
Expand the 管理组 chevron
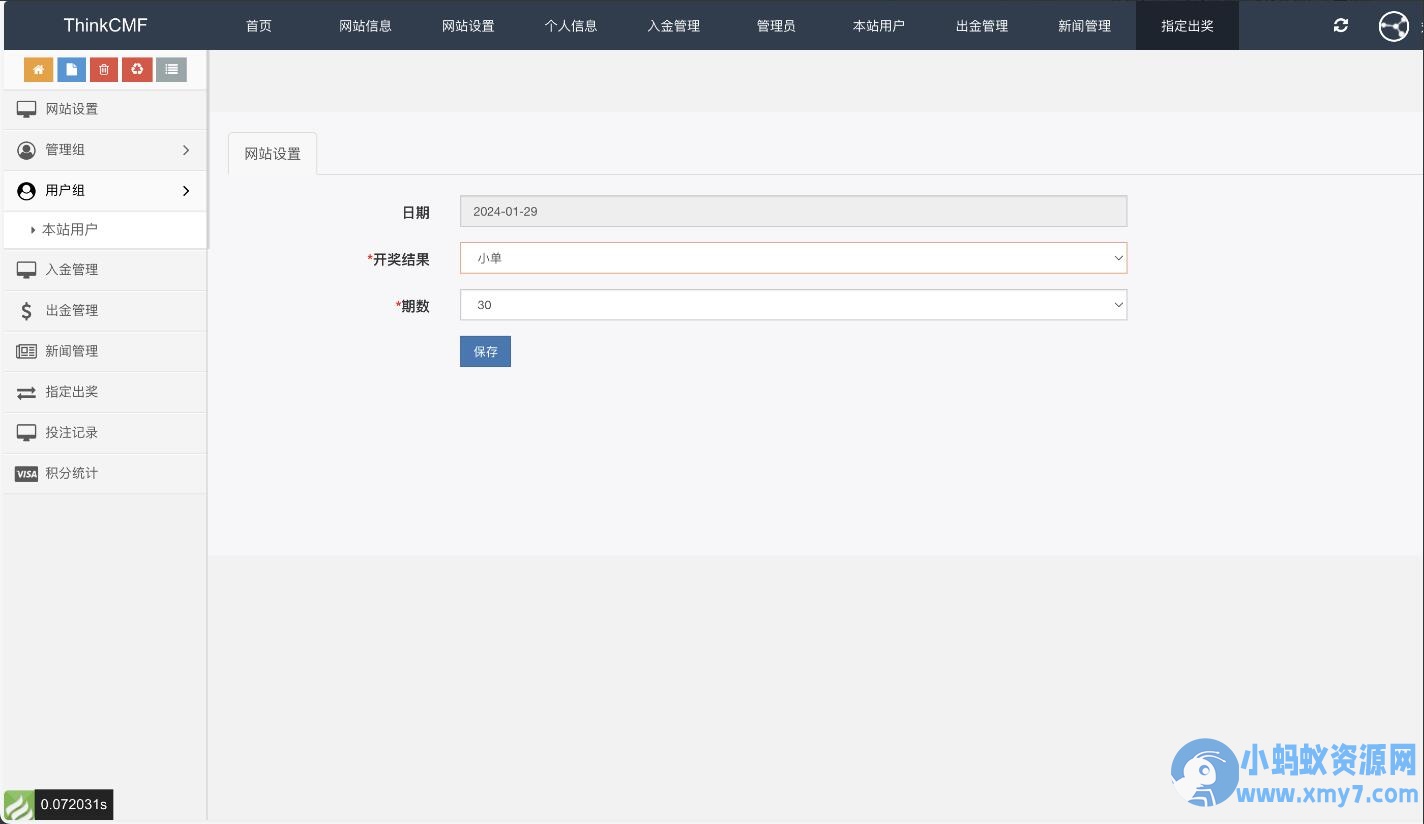(x=186, y=150)
